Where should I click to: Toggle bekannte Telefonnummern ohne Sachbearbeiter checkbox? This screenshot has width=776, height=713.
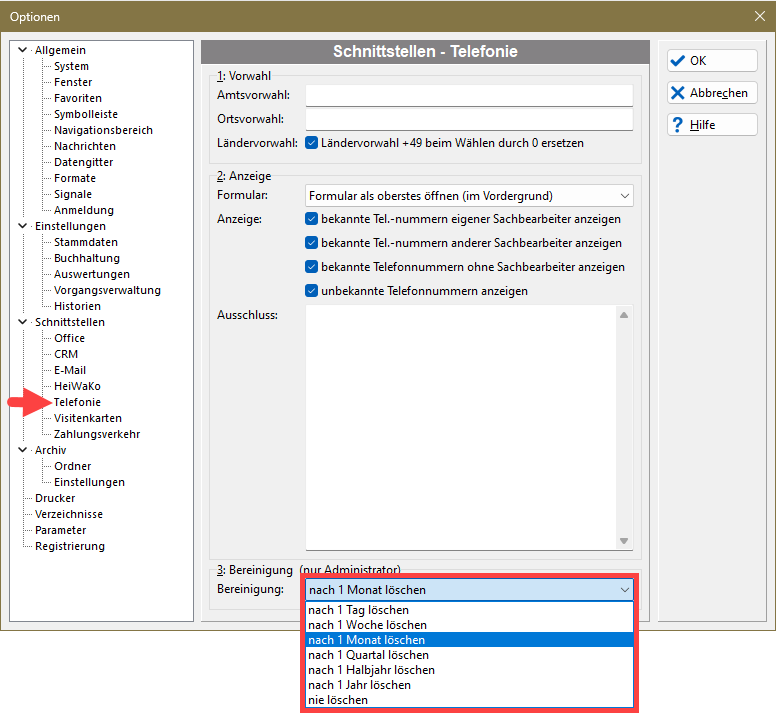311,267
